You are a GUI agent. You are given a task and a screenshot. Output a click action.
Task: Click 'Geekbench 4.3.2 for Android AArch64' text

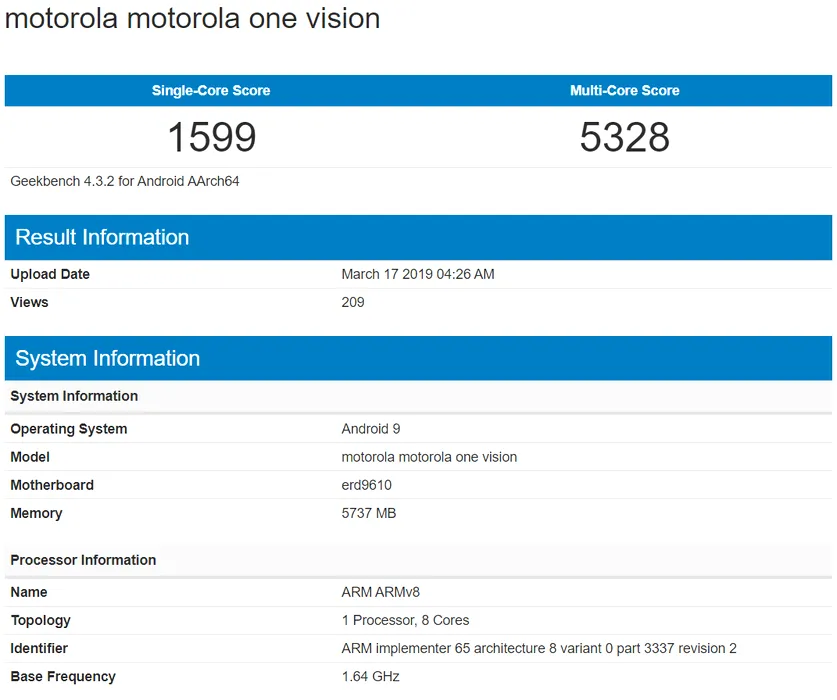coord(125,182)
